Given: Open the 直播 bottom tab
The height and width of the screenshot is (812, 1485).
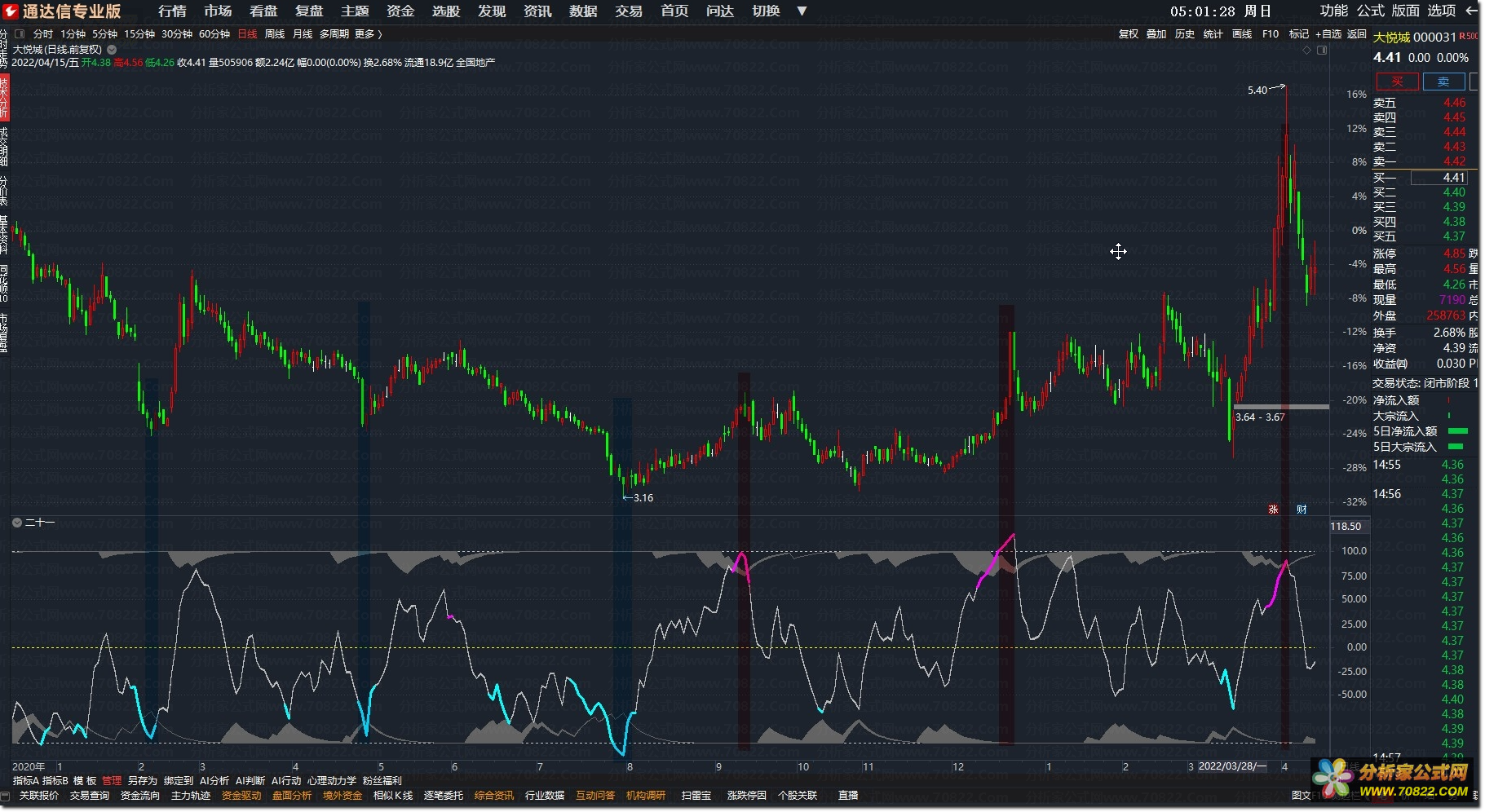Looking at the screenshot, I should pos(848,796).
